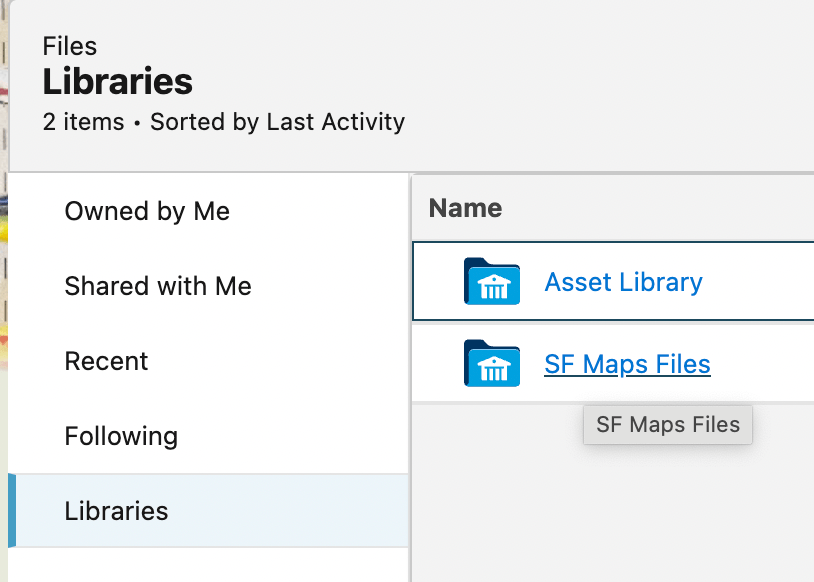Viewport: 814px width, 582px height.
Task: Open the library represented by the second folder icon
Action: coord(491,364)
